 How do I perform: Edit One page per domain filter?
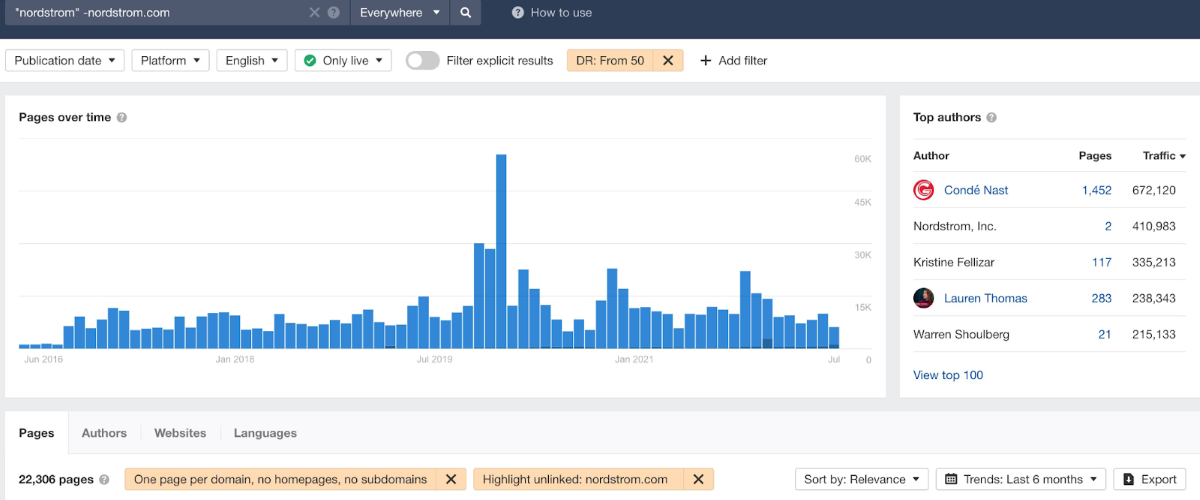pos(280,479)
